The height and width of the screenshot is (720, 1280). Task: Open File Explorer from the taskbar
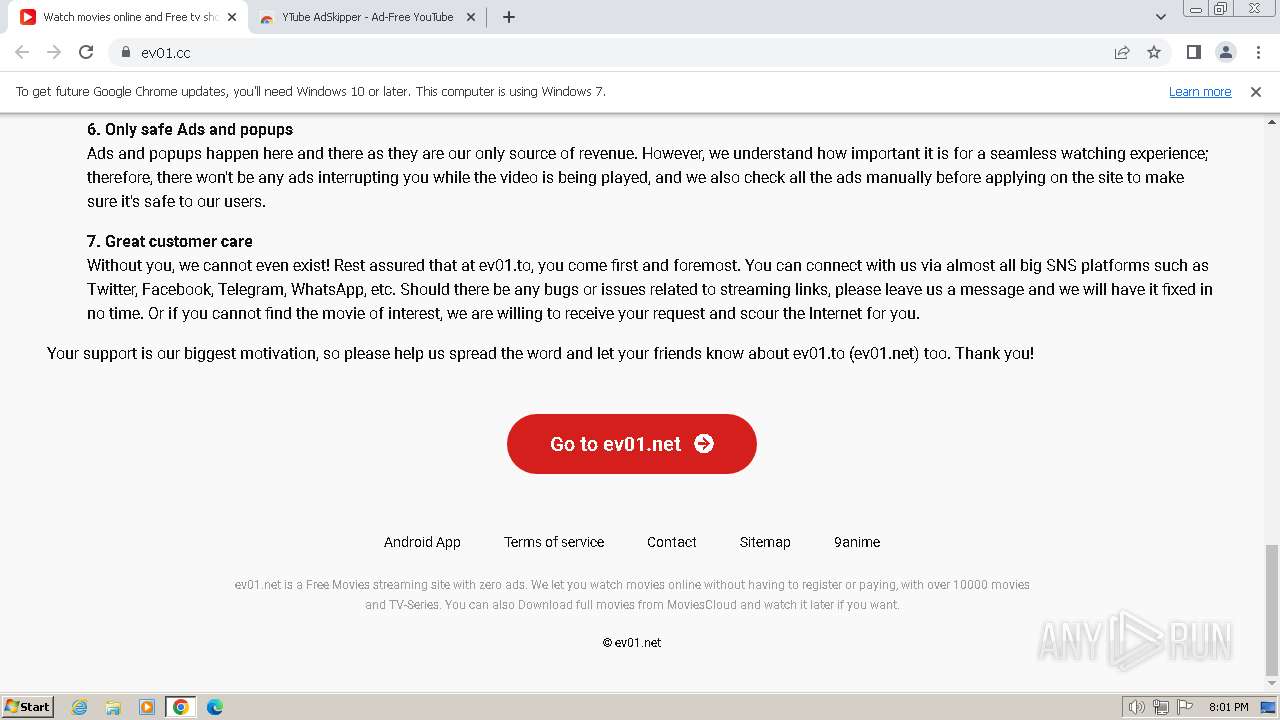pos(113,707)
